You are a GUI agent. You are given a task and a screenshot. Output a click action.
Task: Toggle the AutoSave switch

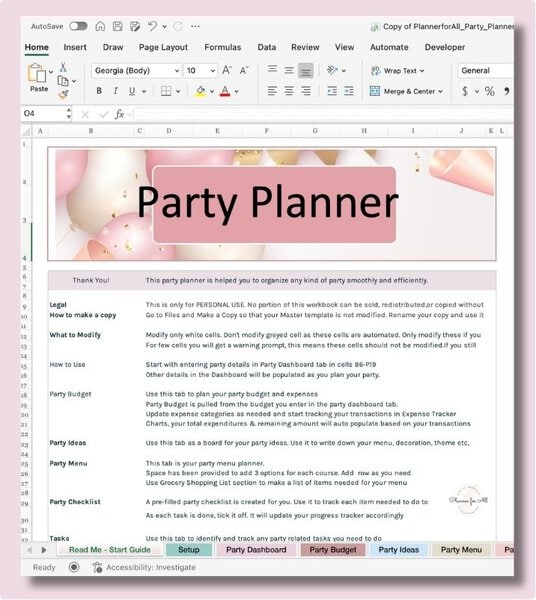78,26
